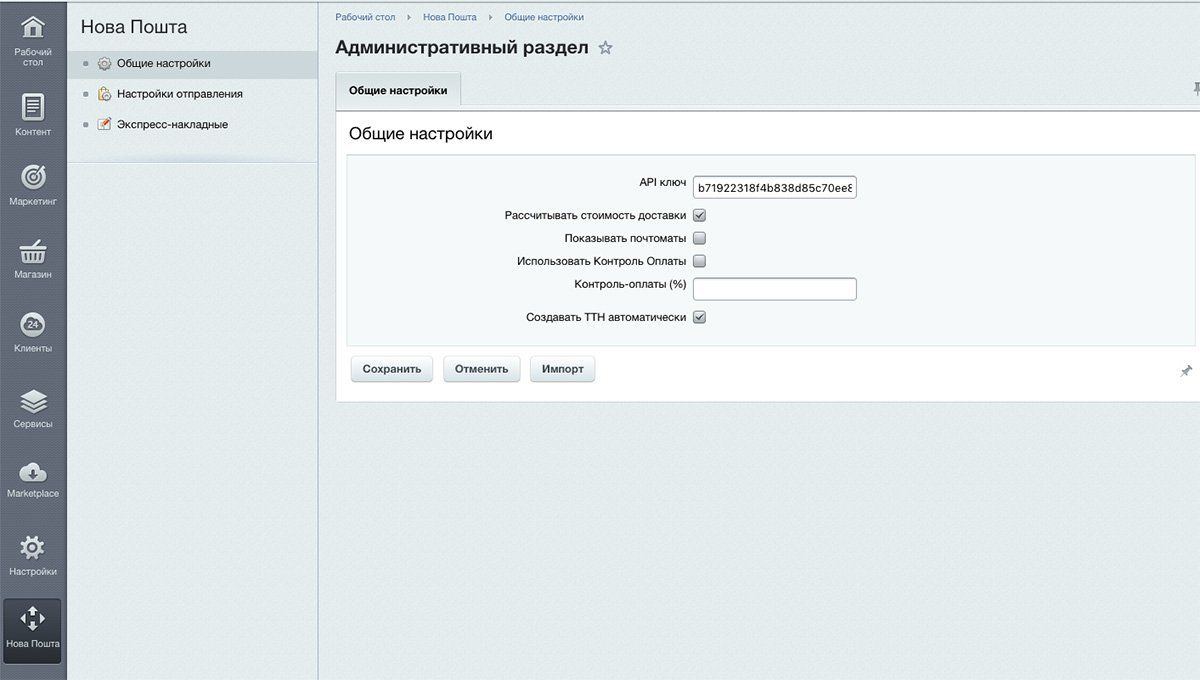Open the Маркетинг sidebar section
The image size is (1200, 680).
click(x=33, y=185)
